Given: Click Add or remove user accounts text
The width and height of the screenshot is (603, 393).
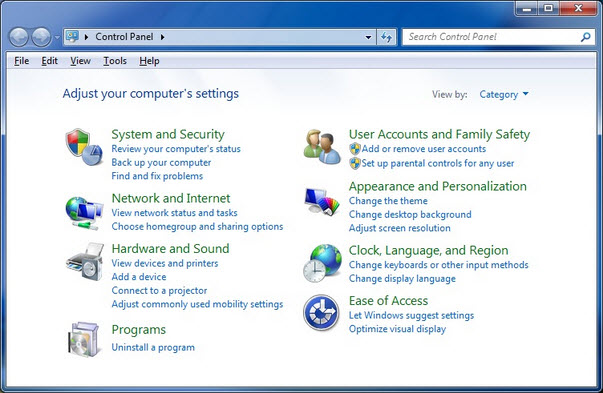Looking at the screenshot, I should [424, 149].
